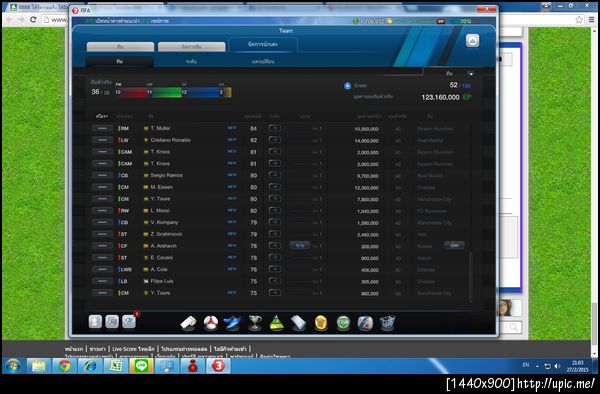
Task: Click the blue button in A. Arshavin row
Action: [x=300, y=246]
